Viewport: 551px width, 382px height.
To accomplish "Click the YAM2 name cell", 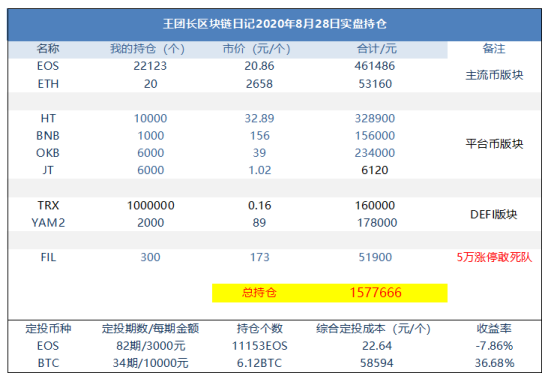I will click(48, 222).
